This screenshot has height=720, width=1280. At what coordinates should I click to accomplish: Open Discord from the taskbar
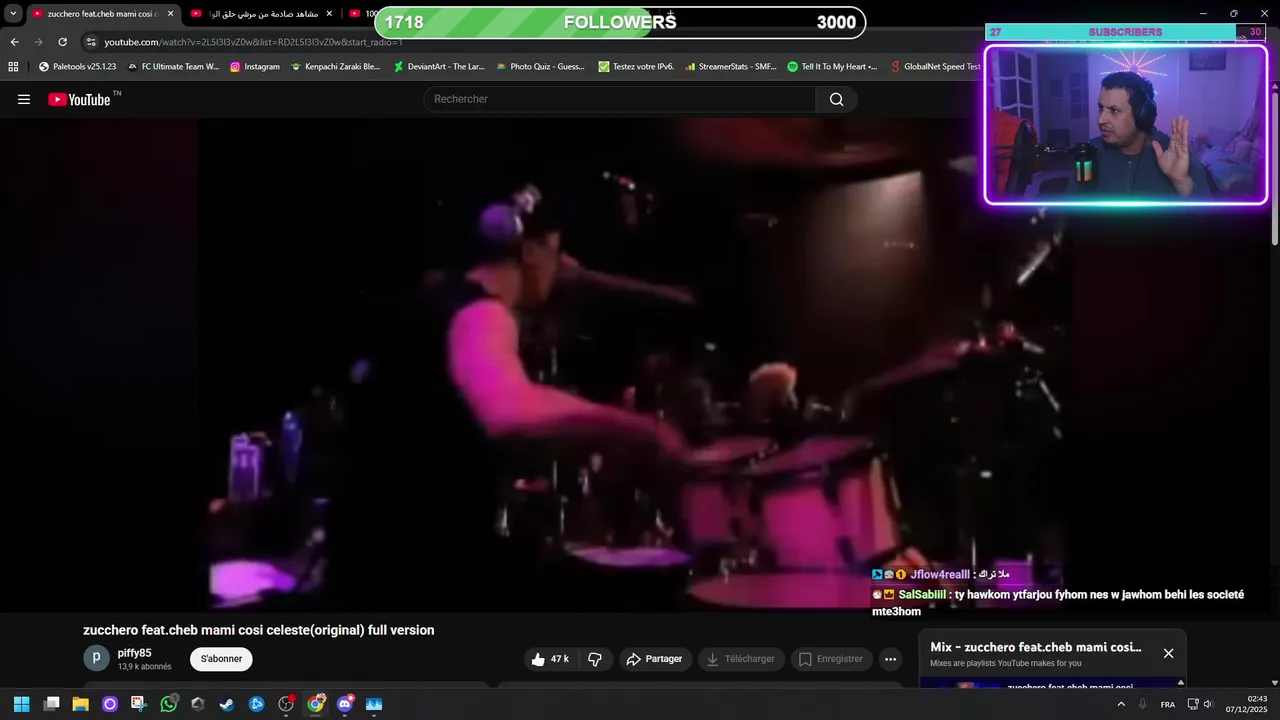(x=345, y=704)
